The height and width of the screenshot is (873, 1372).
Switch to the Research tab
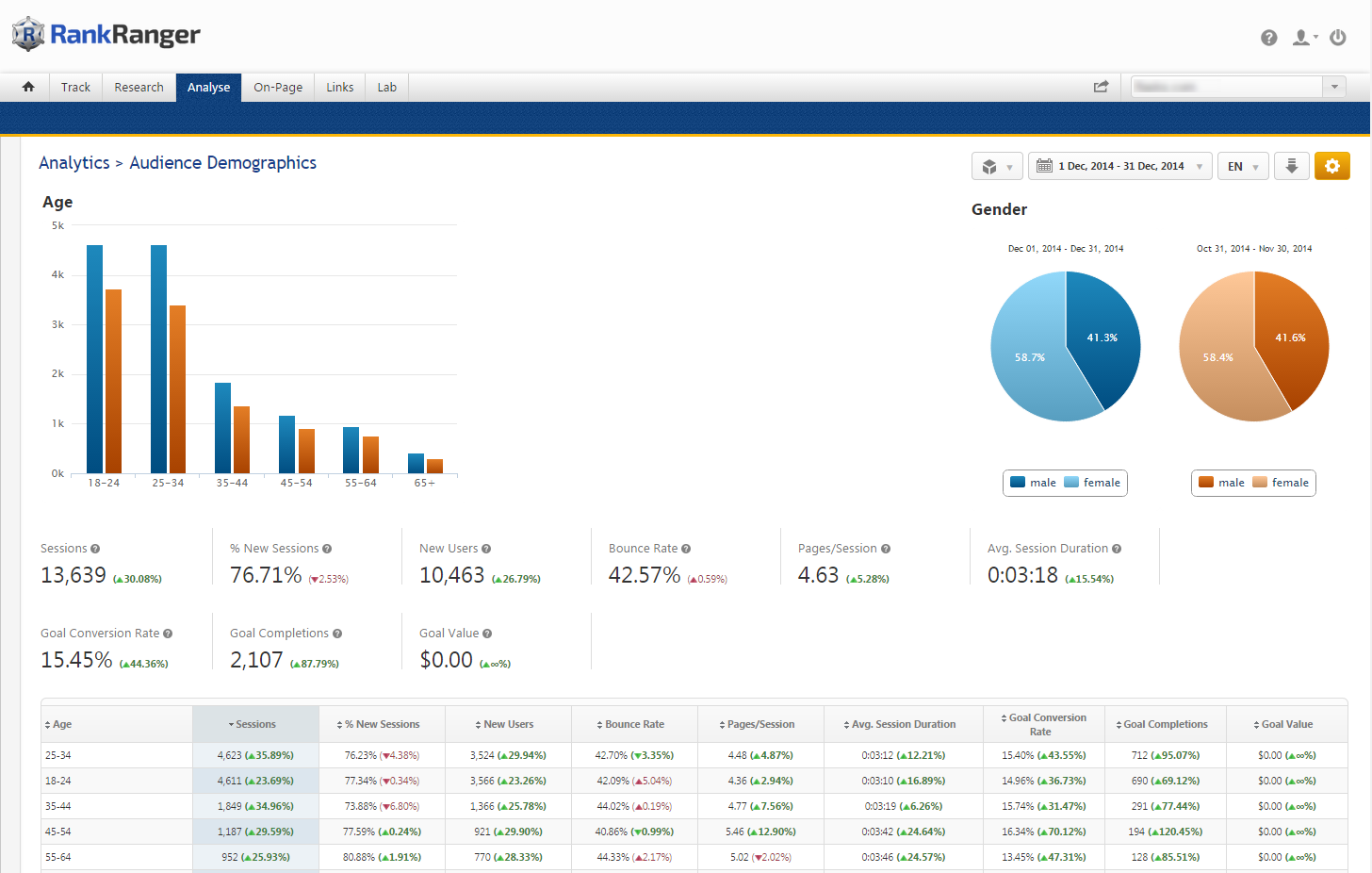point(139,87)
